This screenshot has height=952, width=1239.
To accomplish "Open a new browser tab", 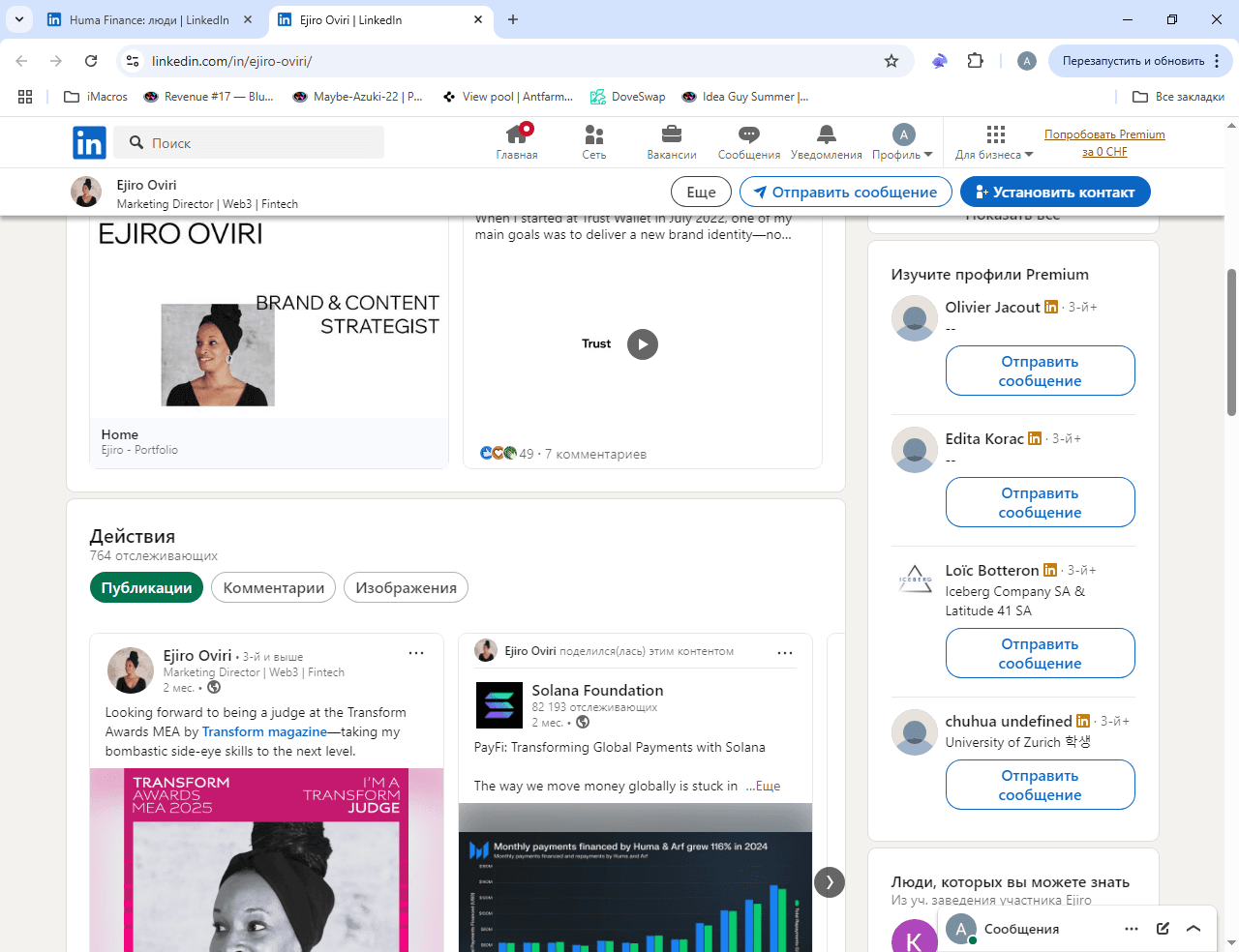I will coord(513,19).
